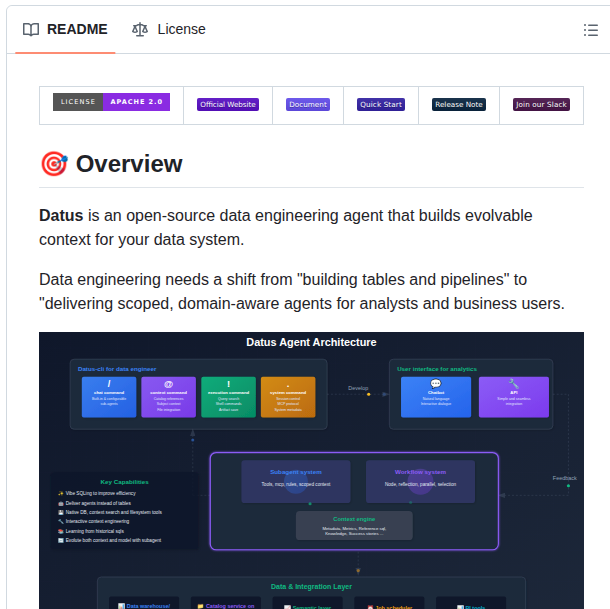The height and width of the screenshot is (609, 610).
Task: Click the Key Capabilities heading
Action: (124, 482)
